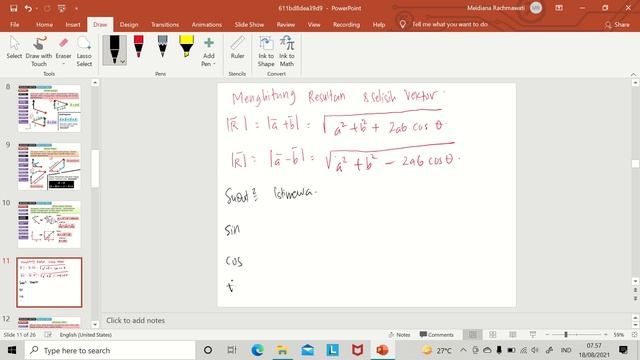Open the Comments pane

tap(436, 335)
